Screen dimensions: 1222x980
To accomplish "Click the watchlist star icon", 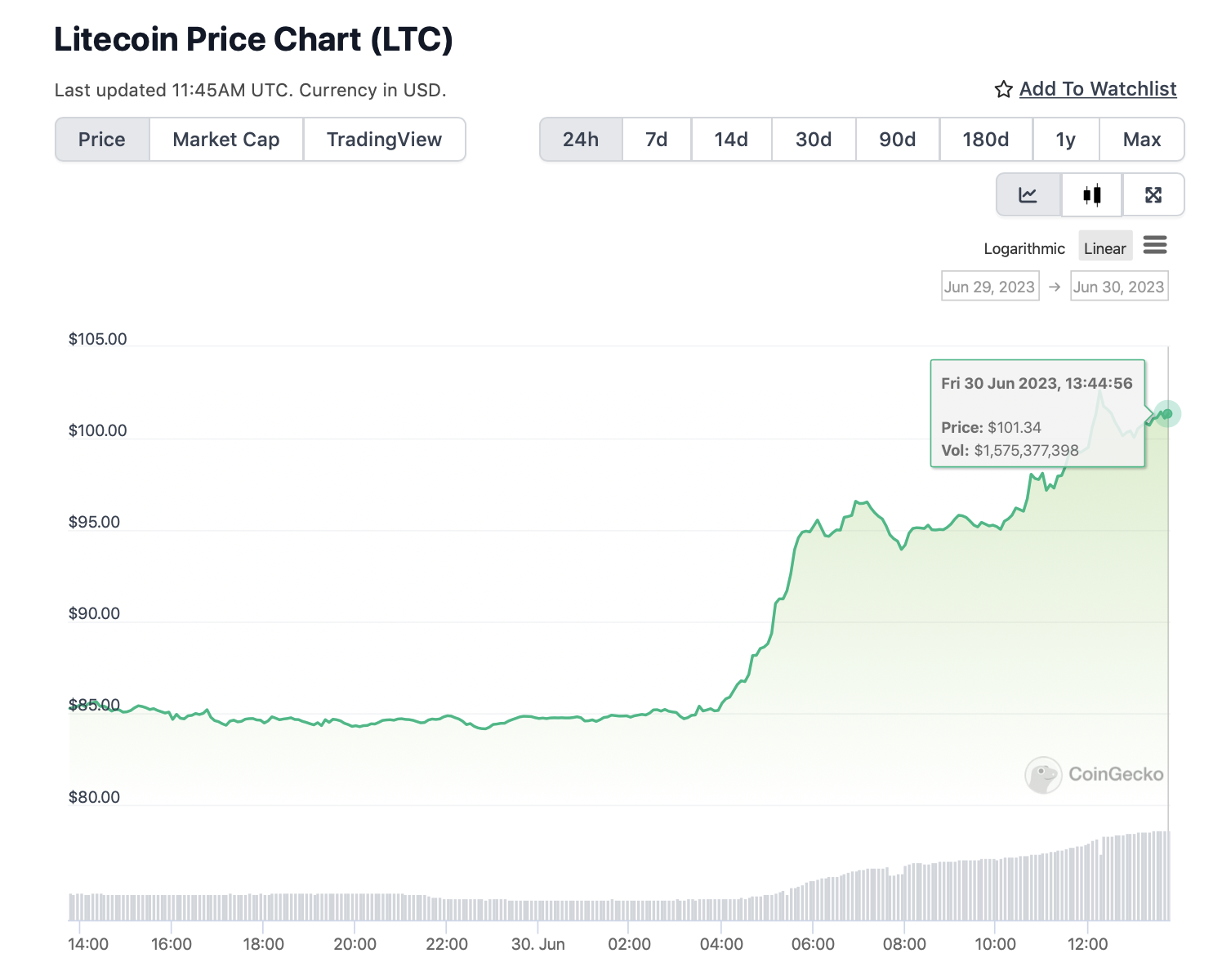I will (1004, 90).
